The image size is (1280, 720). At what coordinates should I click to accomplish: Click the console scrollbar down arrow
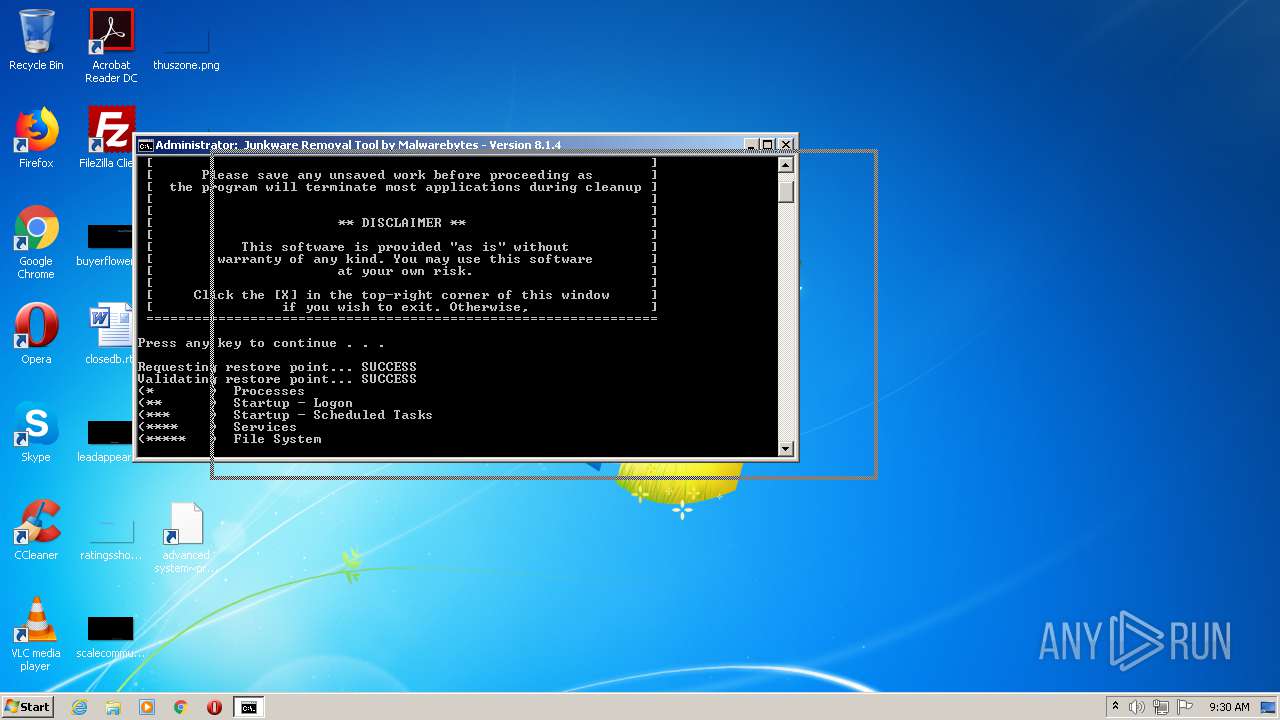click(786, 449)
